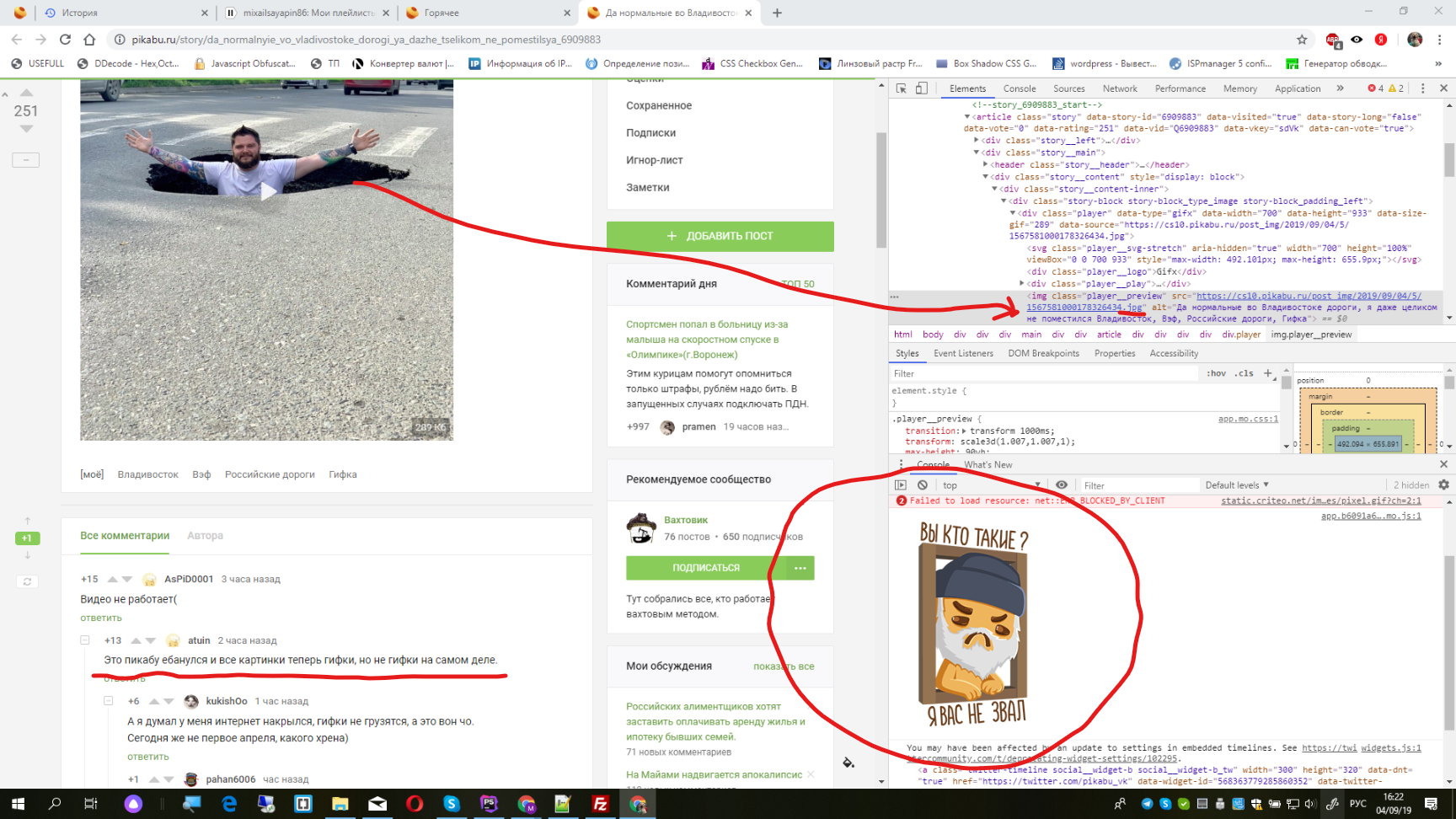
Task: Open console settings gear icon
Action: pos(1443,485)
